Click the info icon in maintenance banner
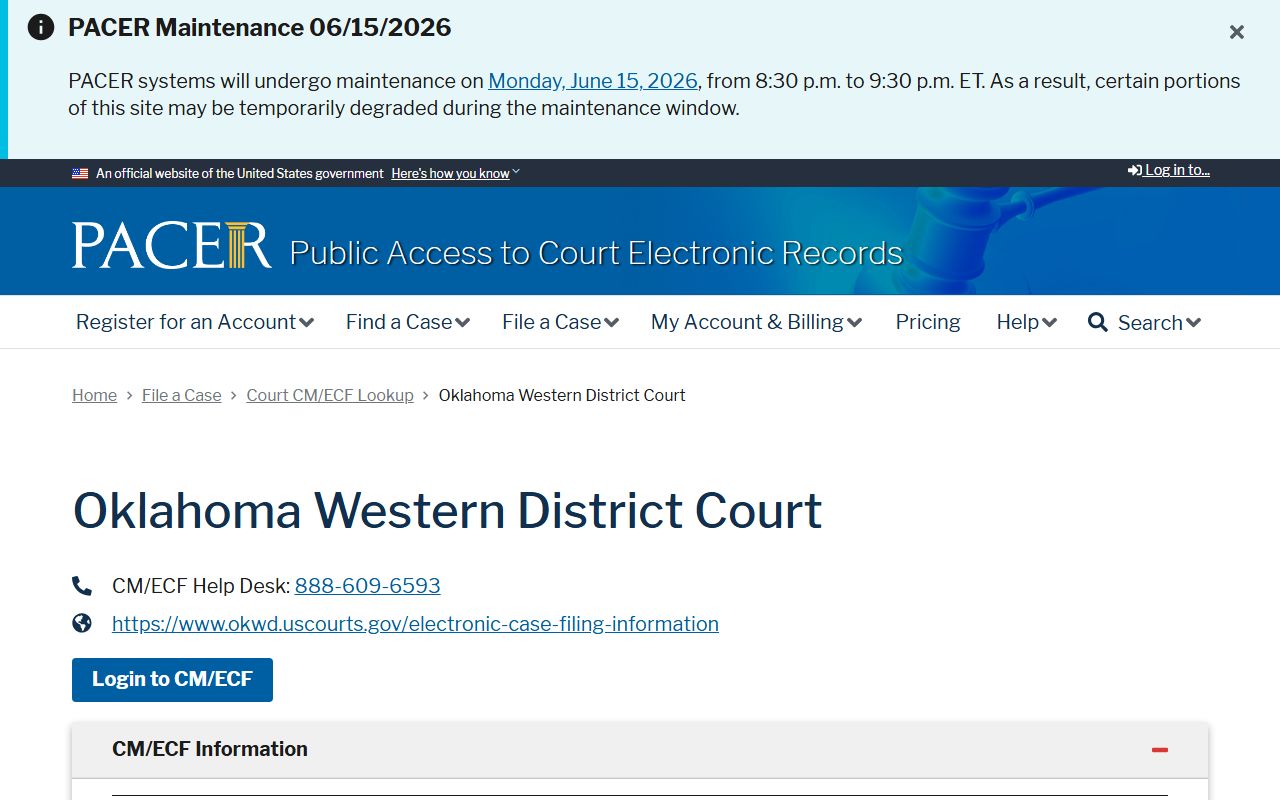Viewport: 1280px width, 800px height. click(41, 27)
